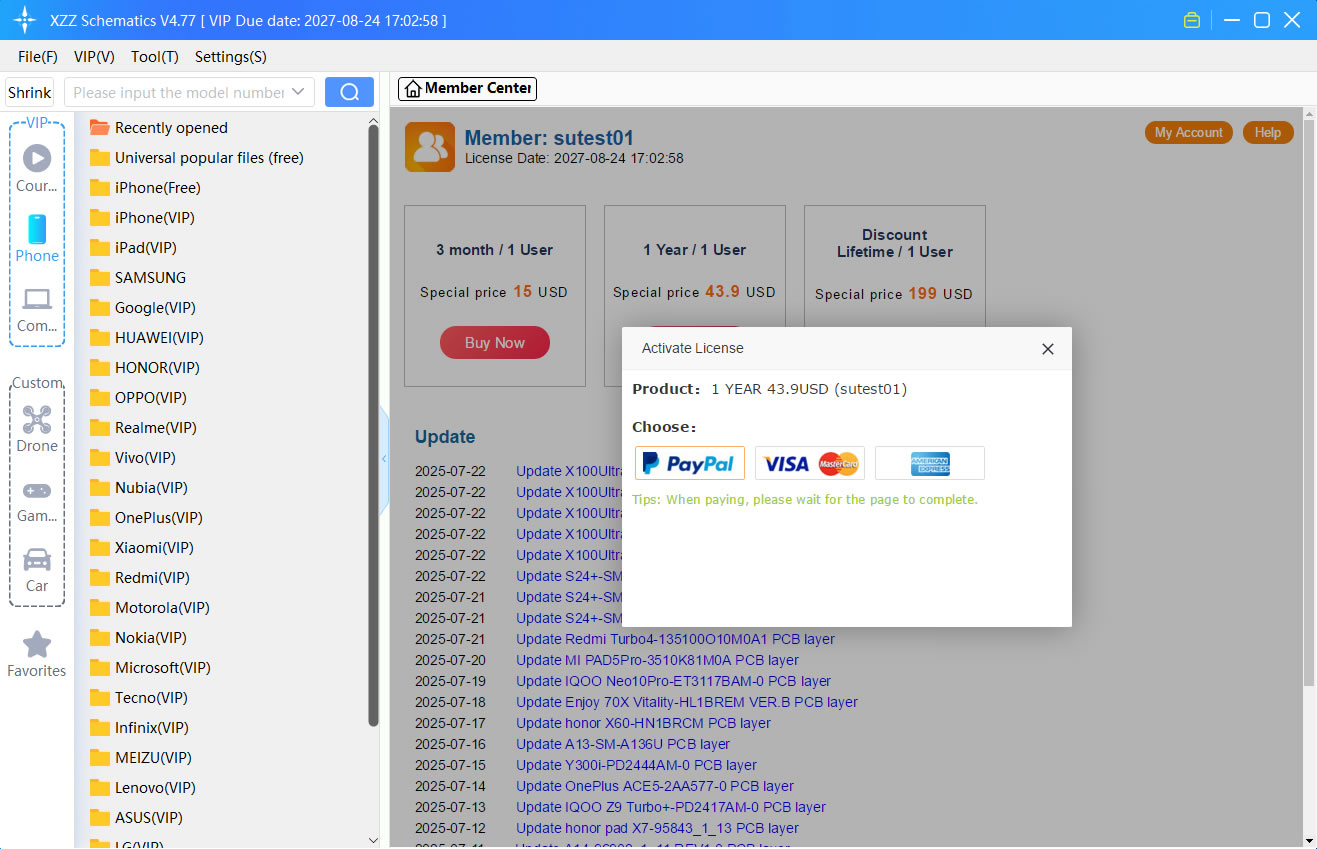
Task: Open Update honor X60 PCB layer link
Action: pos(643,723)
